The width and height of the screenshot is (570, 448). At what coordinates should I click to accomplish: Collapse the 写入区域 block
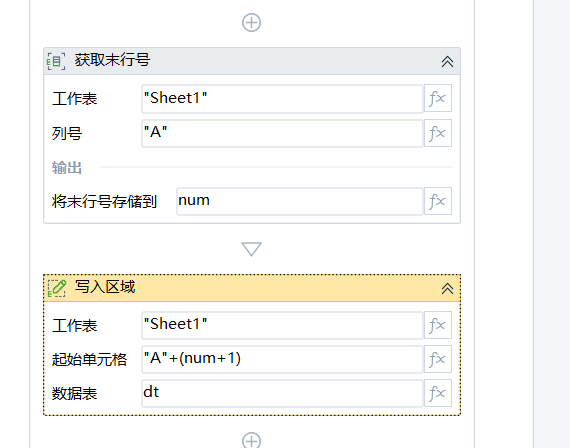(x=447, y=288)
